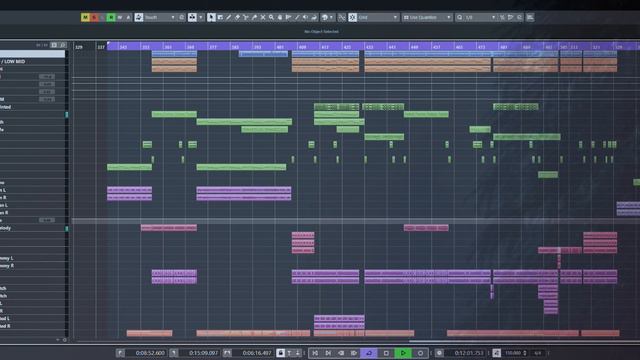Open the Quantize Panel icon

coord(519,17)
